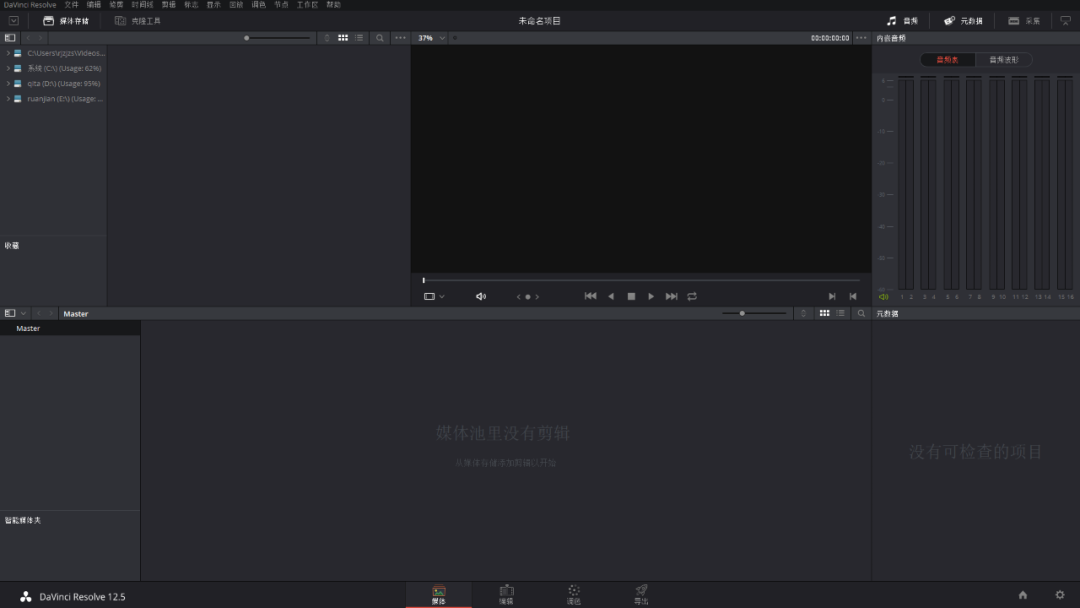Click the green speaker icon below meters

(x=883, y=297)
